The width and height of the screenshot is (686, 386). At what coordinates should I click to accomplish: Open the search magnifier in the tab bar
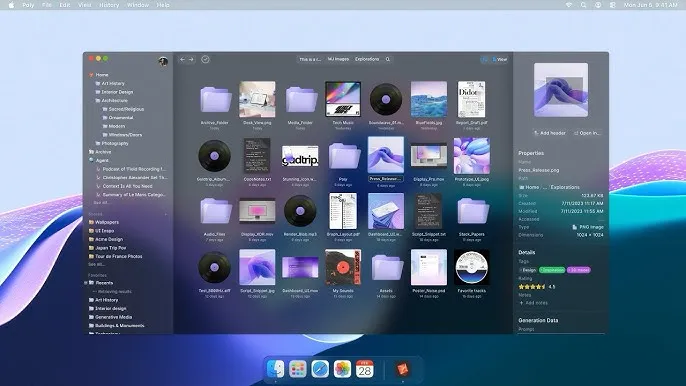[x=388, y=59]
